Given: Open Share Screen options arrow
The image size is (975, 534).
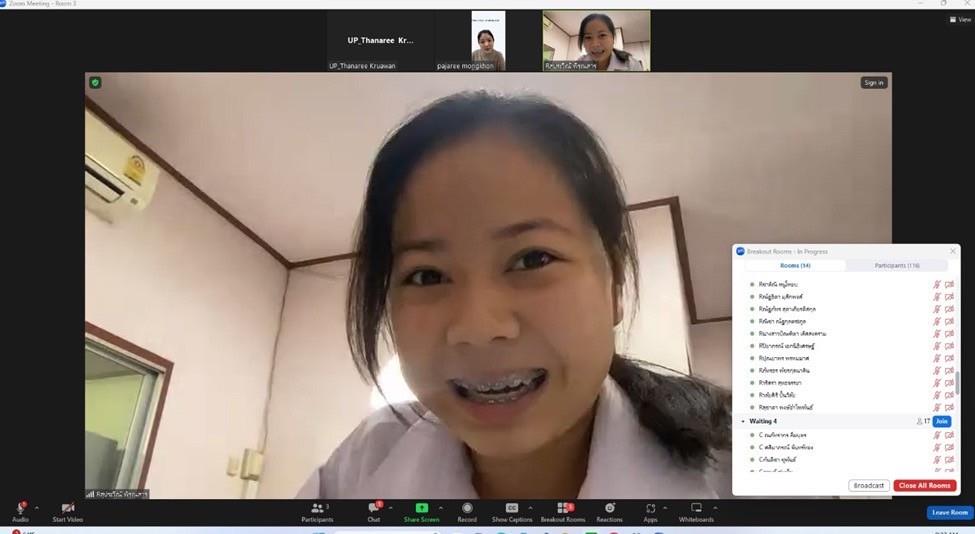Looking at the screenshot, I should [441, 508].
